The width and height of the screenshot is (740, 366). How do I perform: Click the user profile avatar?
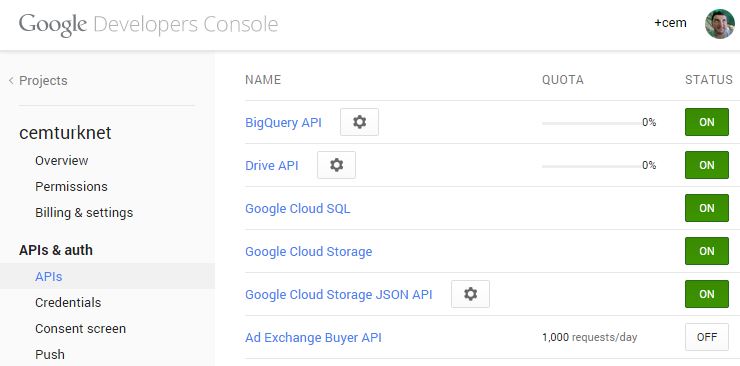tap(720, 24)
